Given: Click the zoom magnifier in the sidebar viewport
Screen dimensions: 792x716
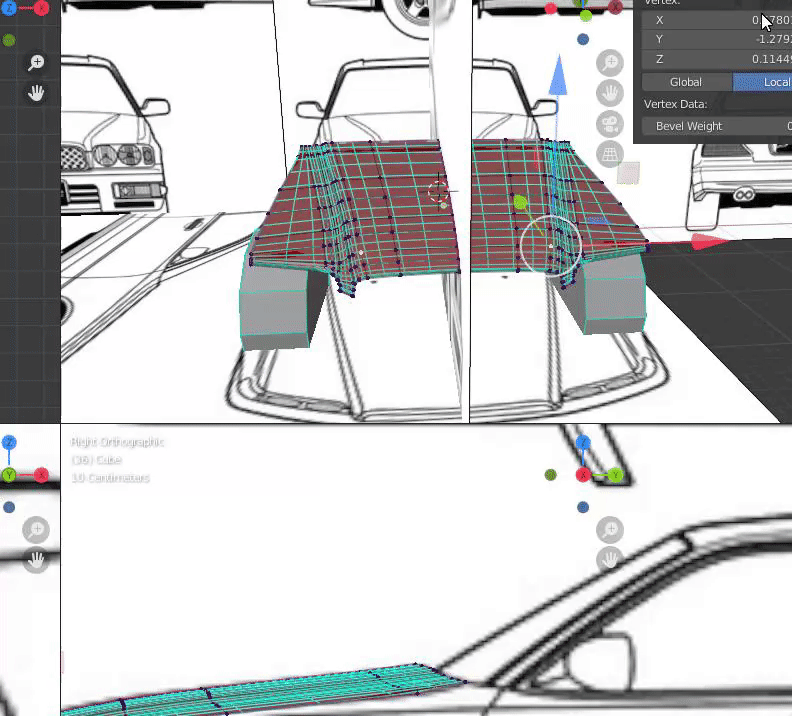Looking at the screenshot, I should click(x=610, y=63).
